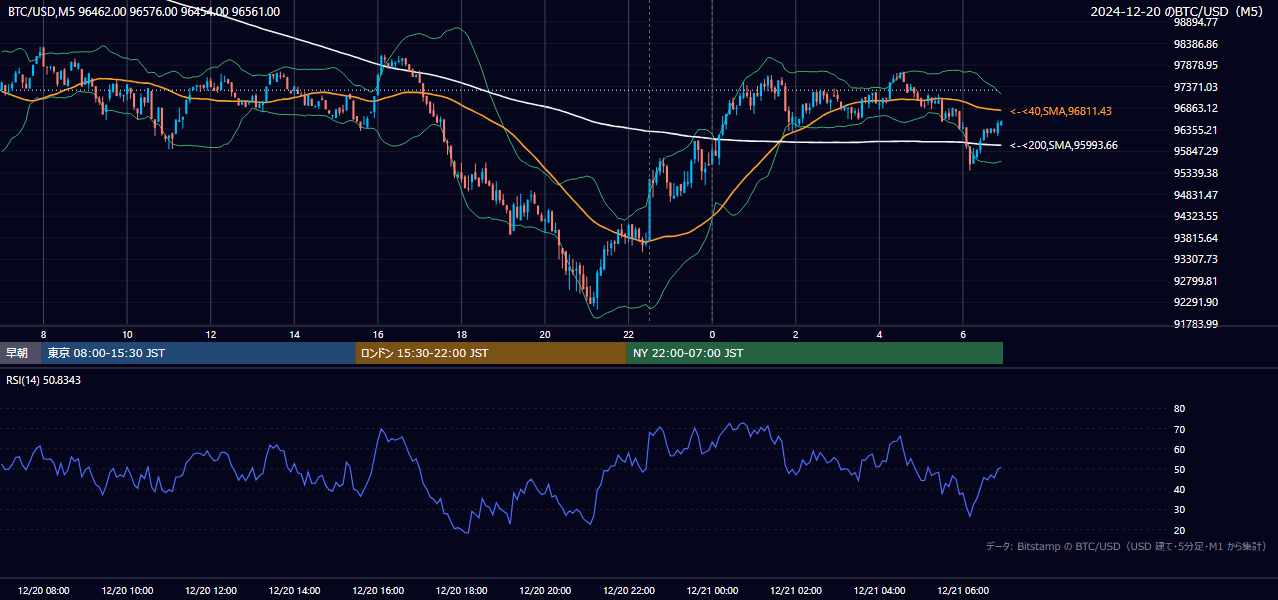Click the bottom date label 12/21 00:00
1278x600 pixels.
[x=712, y=591]
